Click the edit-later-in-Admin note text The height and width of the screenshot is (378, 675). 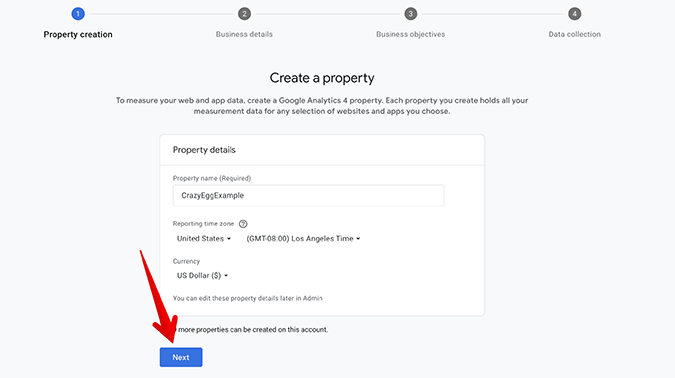(248, 298)
